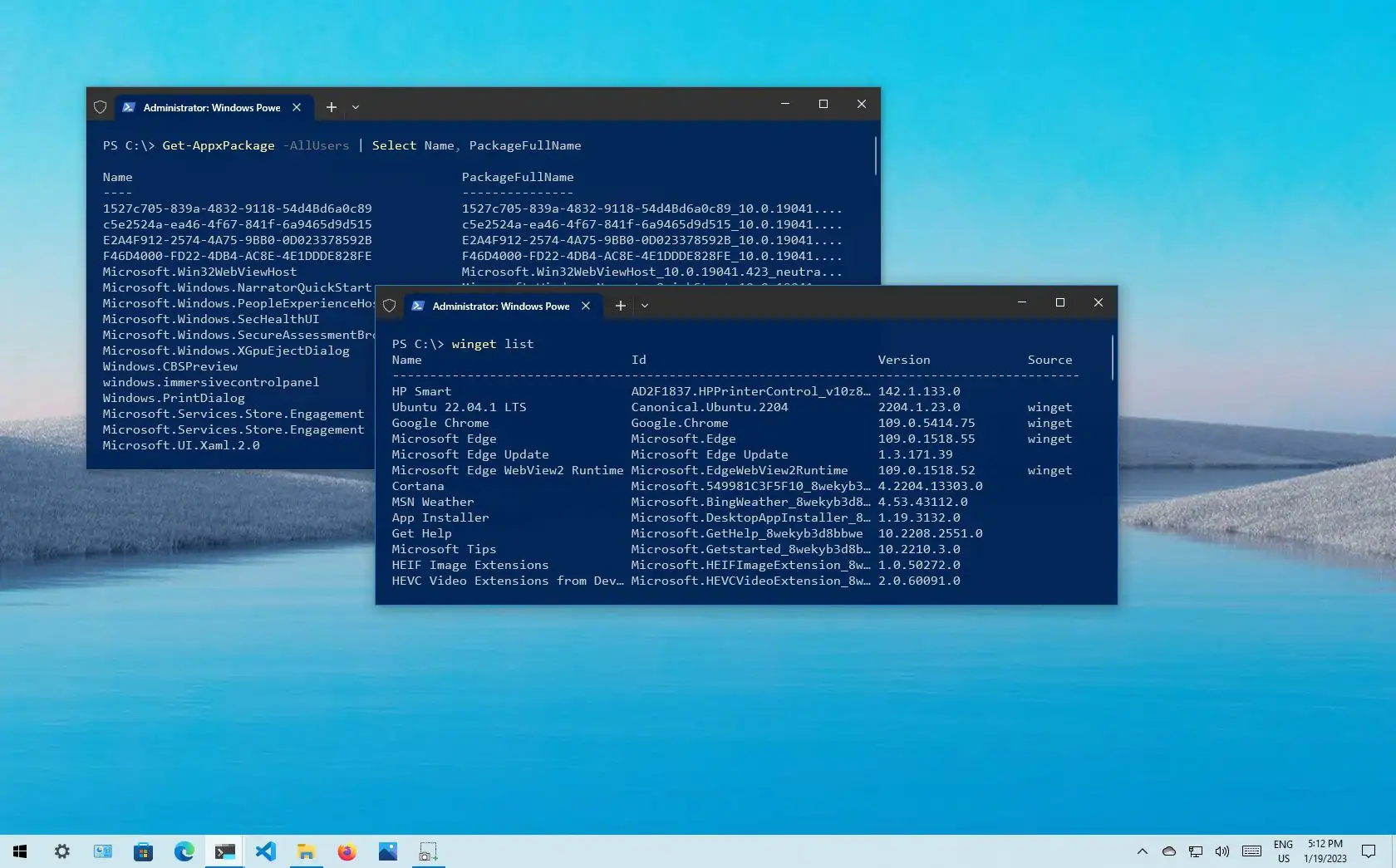Open the volume control from the system tray
Viewport: 1396px width, 868px height.
(x=1221, y=851)
